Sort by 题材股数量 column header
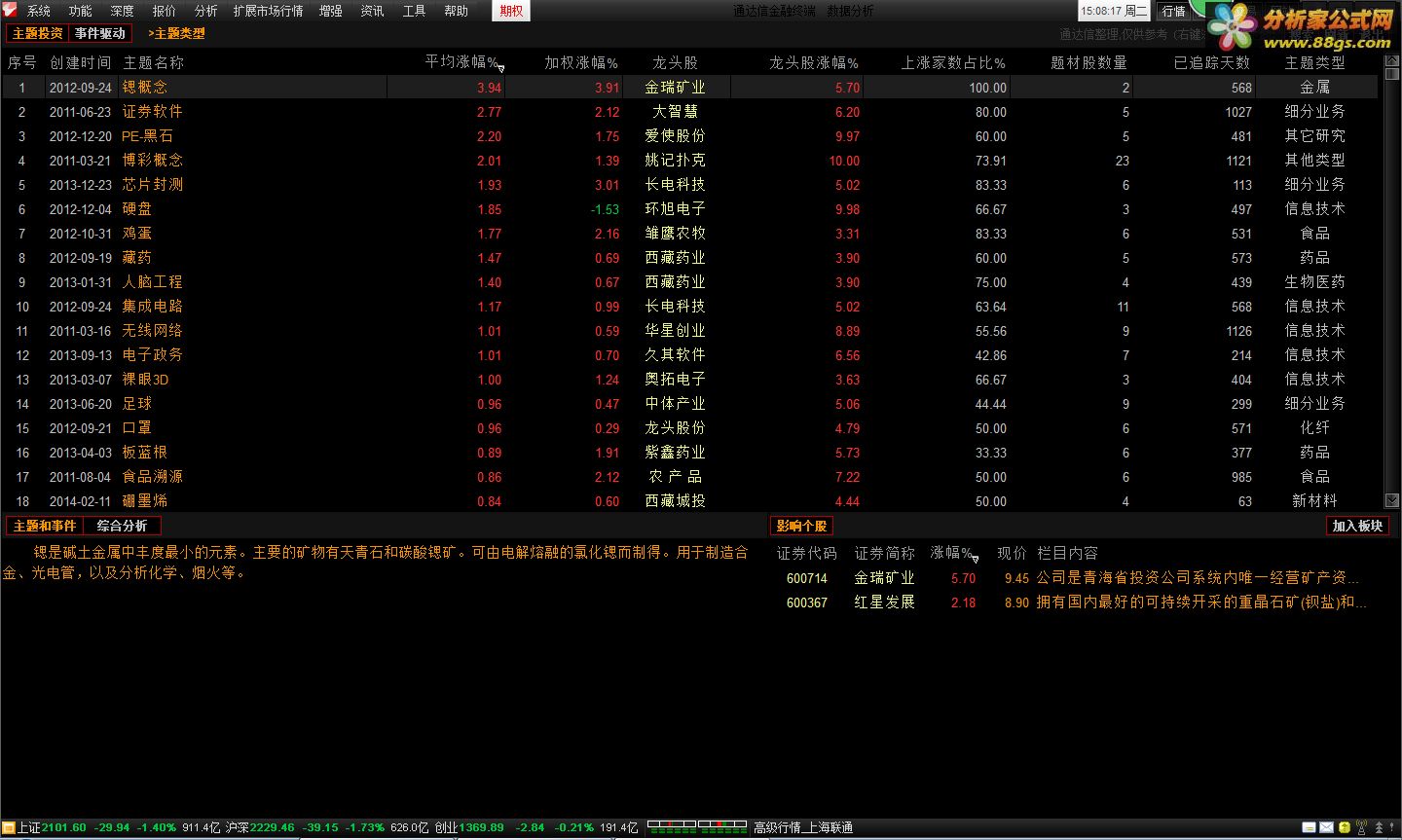 pyautogui.click(x=1089, y=62)
